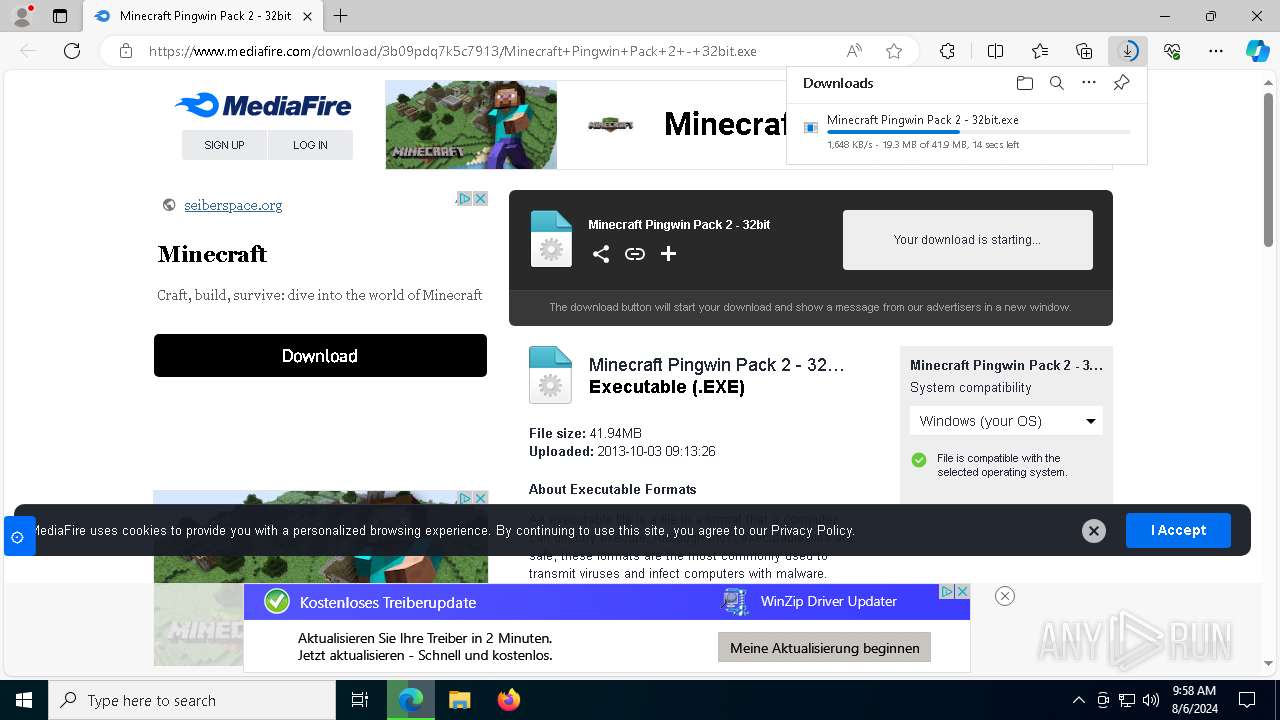The image size is (1280, 720).
Task: View site information lock icon
Action: click(126, 51)
